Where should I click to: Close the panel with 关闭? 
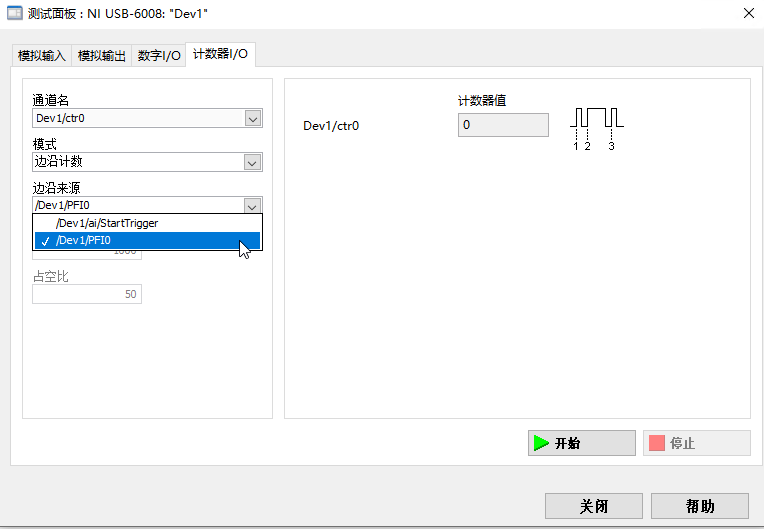point(593,506)
